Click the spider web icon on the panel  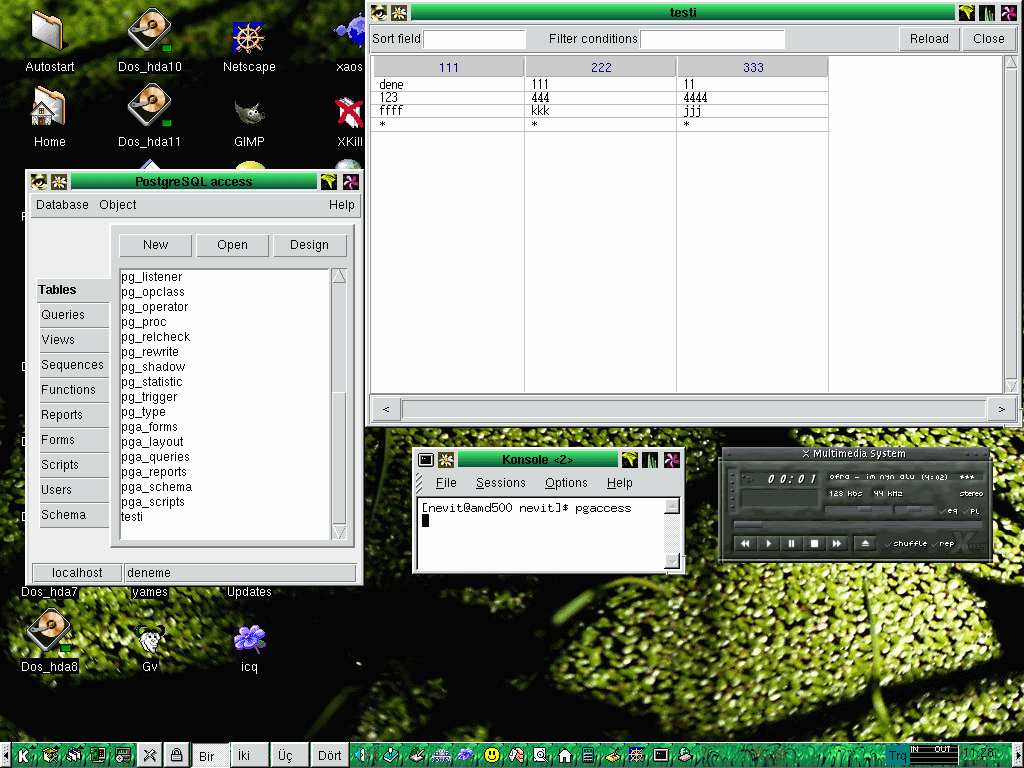pyautogui.click(x=636, y=756)
